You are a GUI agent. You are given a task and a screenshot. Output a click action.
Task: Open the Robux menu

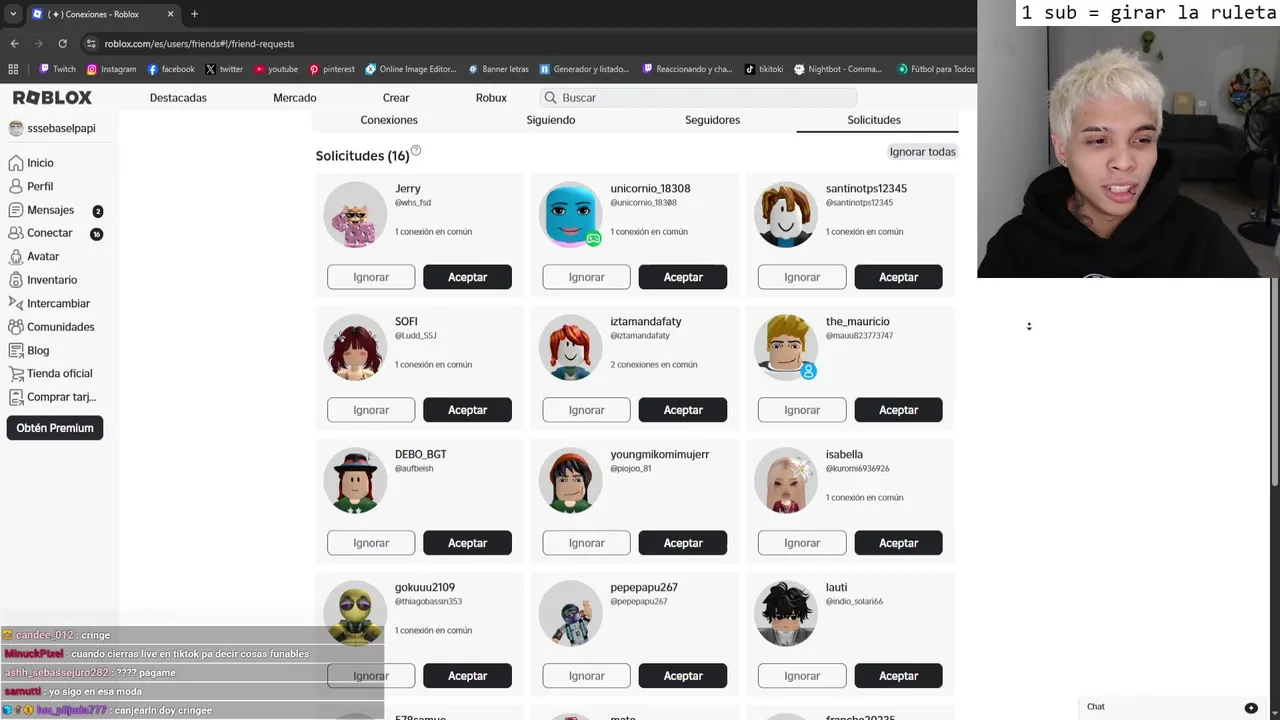491,97
